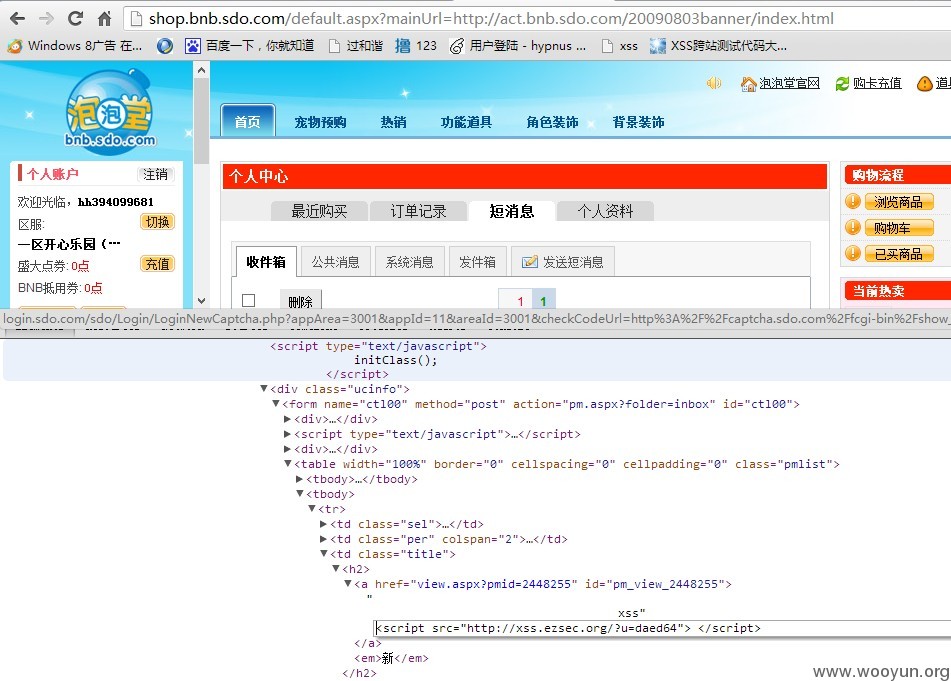Viewport: 951px width, 681px height.
Task: Click the 充值 recharge button
Action: pos(157,264)
